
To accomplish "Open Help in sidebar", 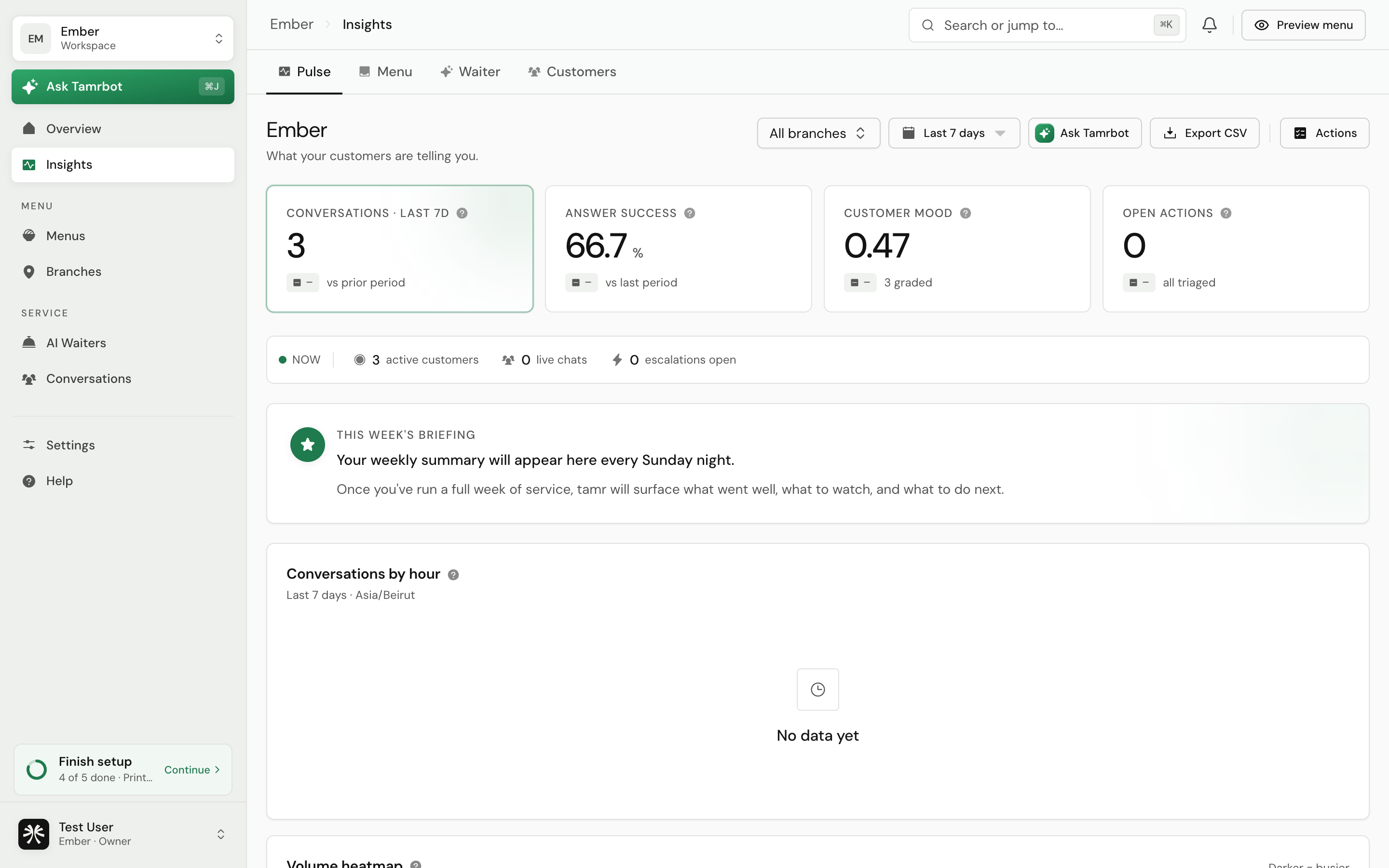I will click(x=123, y=480).
